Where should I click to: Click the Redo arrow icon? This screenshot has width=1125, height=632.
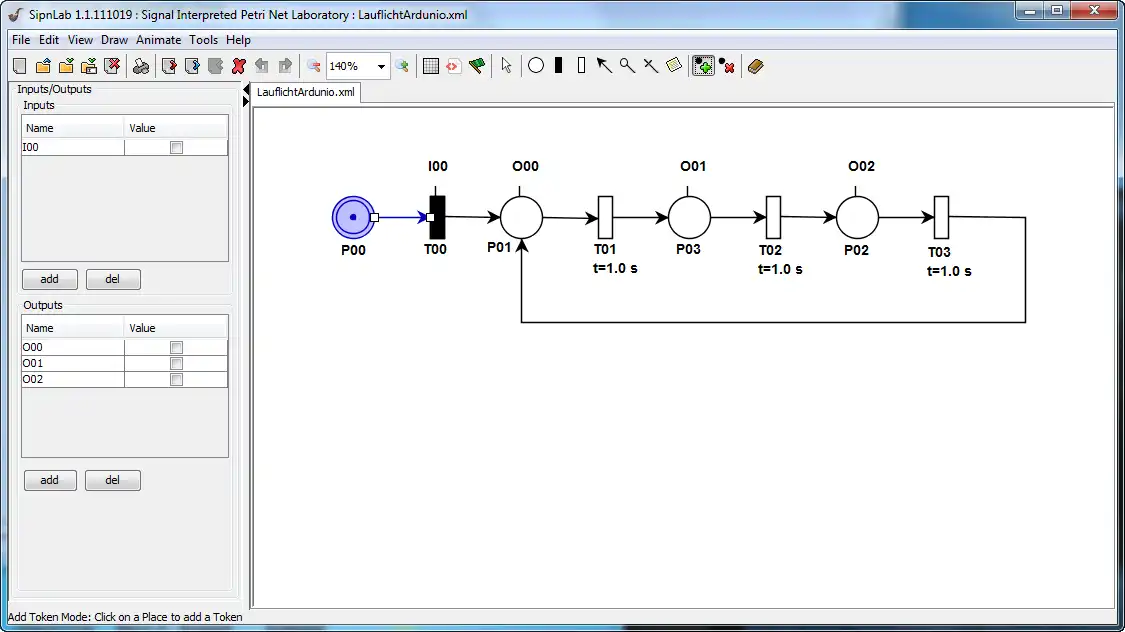pyautogui.click(x=285, y=66)
